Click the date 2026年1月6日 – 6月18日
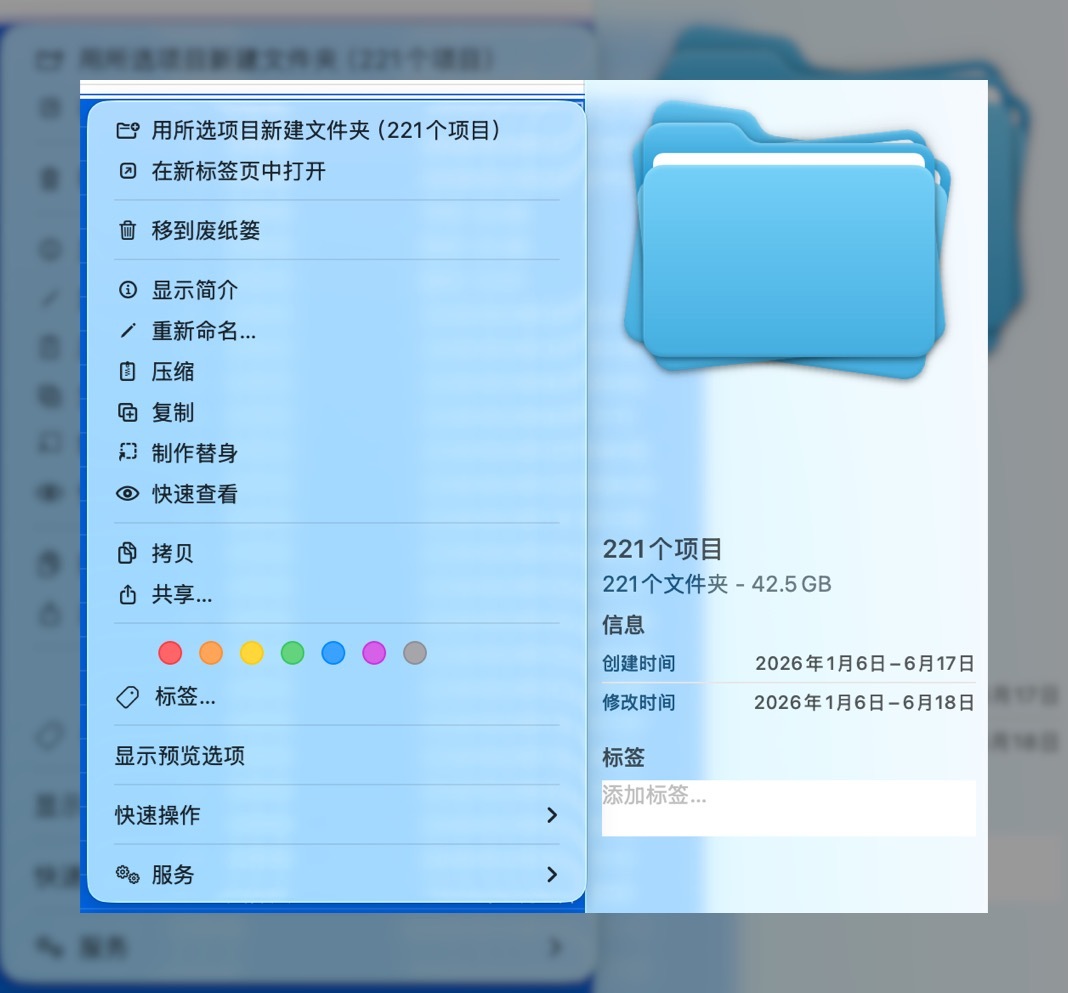 pyautogui.click(x=864, y=702)
